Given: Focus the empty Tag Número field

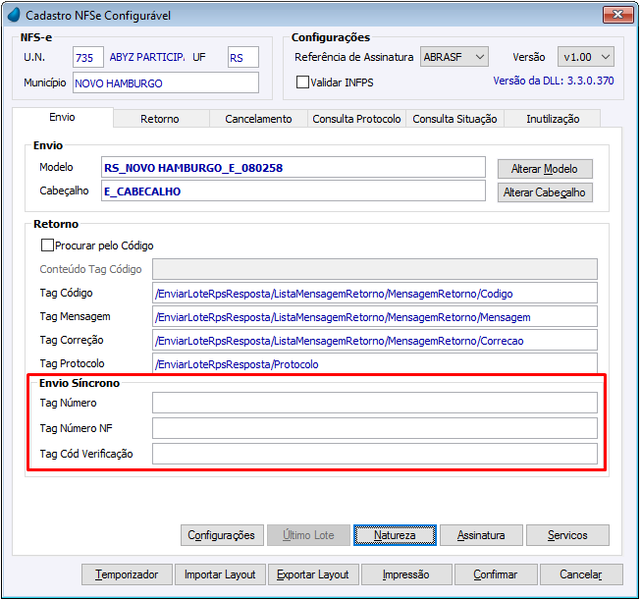Looking at the screenshot, I should pyautogui.click(x=375, y=403).
